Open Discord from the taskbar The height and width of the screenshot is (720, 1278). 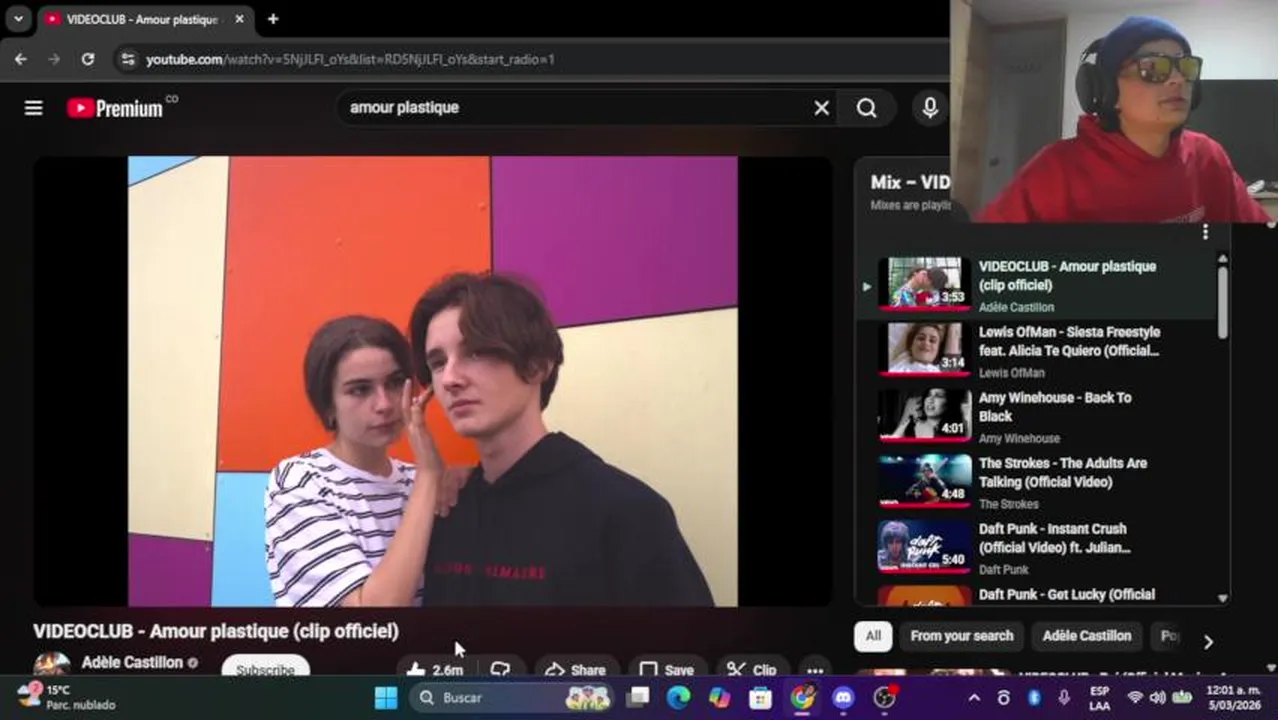click(x=843, y=698)
